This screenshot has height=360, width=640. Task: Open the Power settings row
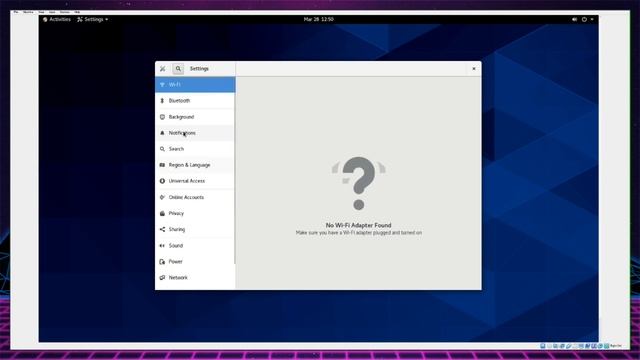coord(195,262)
